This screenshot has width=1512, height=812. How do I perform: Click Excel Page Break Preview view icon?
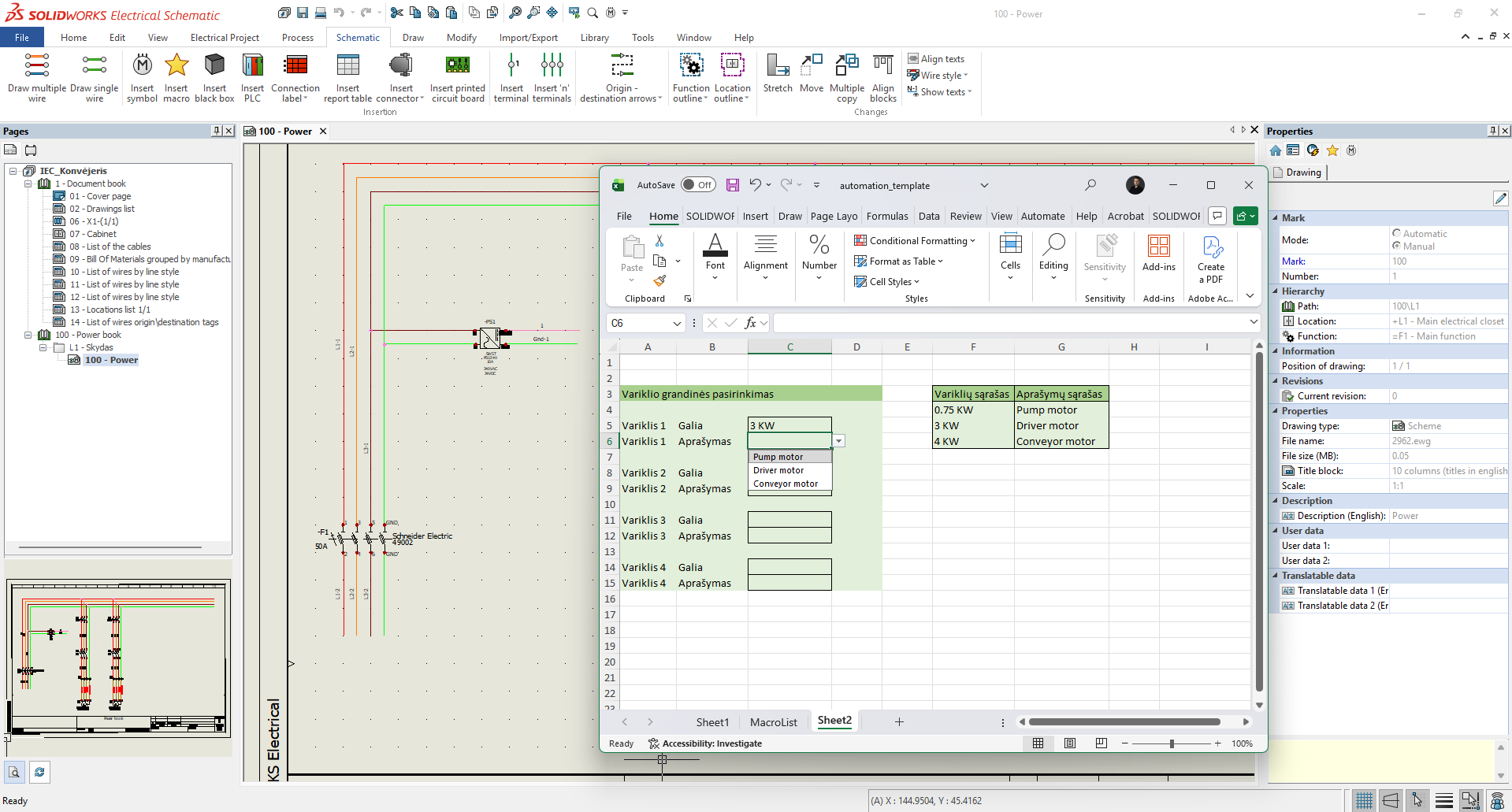click(1101, 743)
